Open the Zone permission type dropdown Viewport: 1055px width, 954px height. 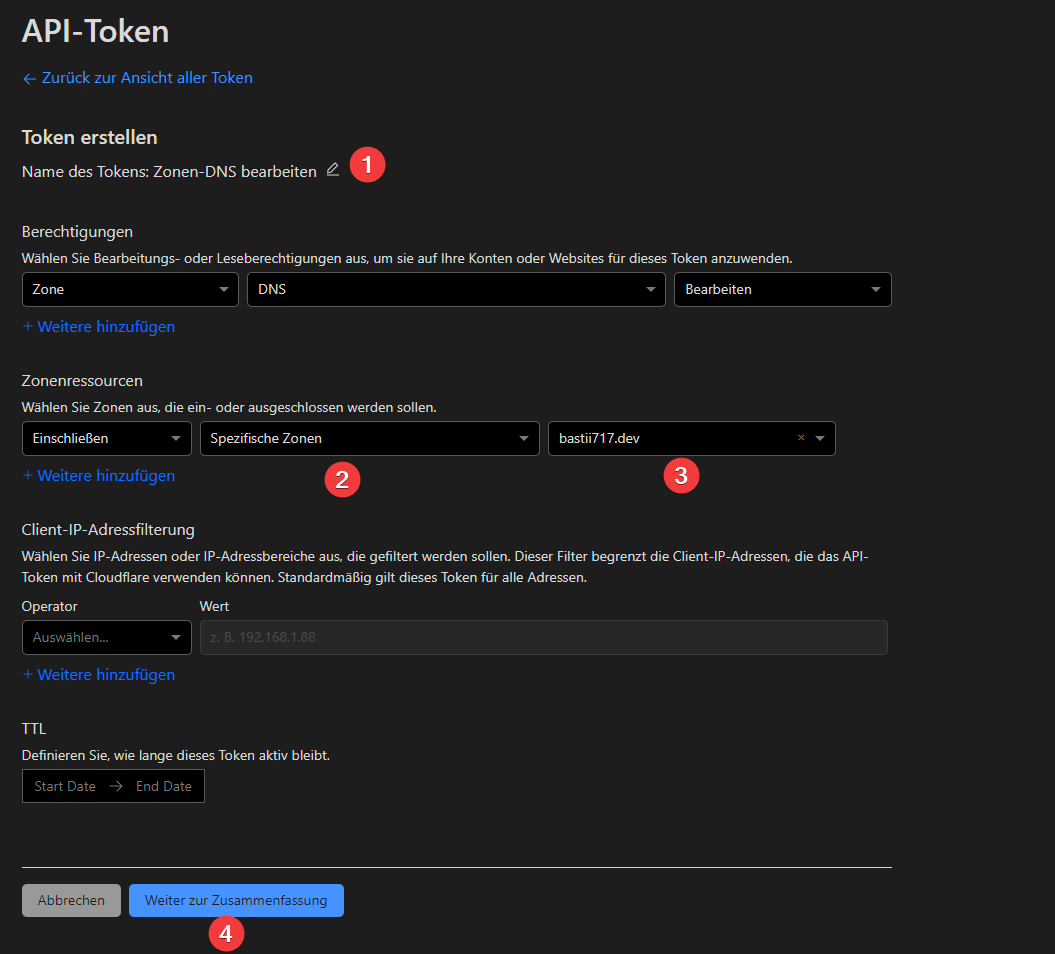tap(130, 289)
